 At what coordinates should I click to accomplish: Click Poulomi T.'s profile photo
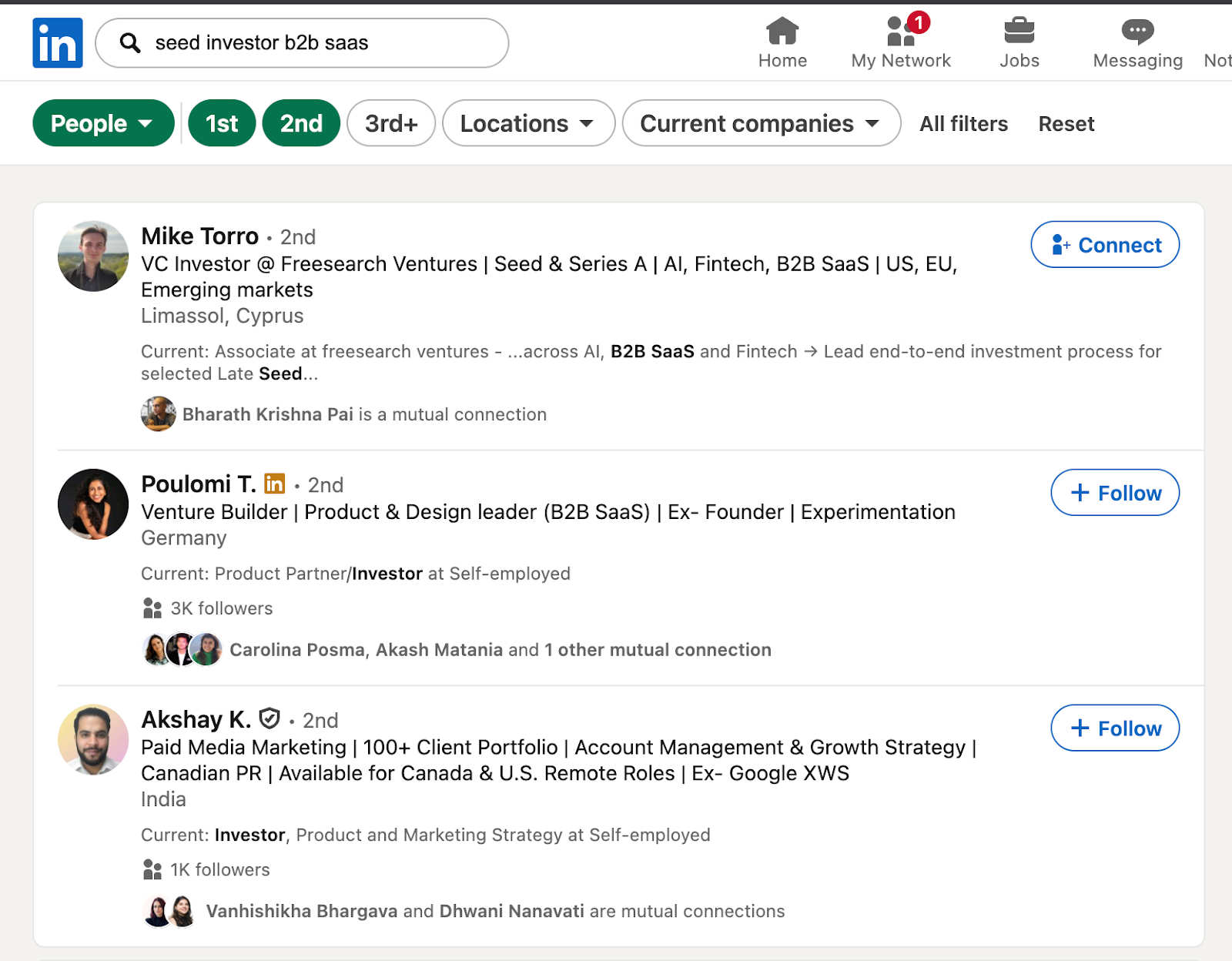tap(93, 504)
